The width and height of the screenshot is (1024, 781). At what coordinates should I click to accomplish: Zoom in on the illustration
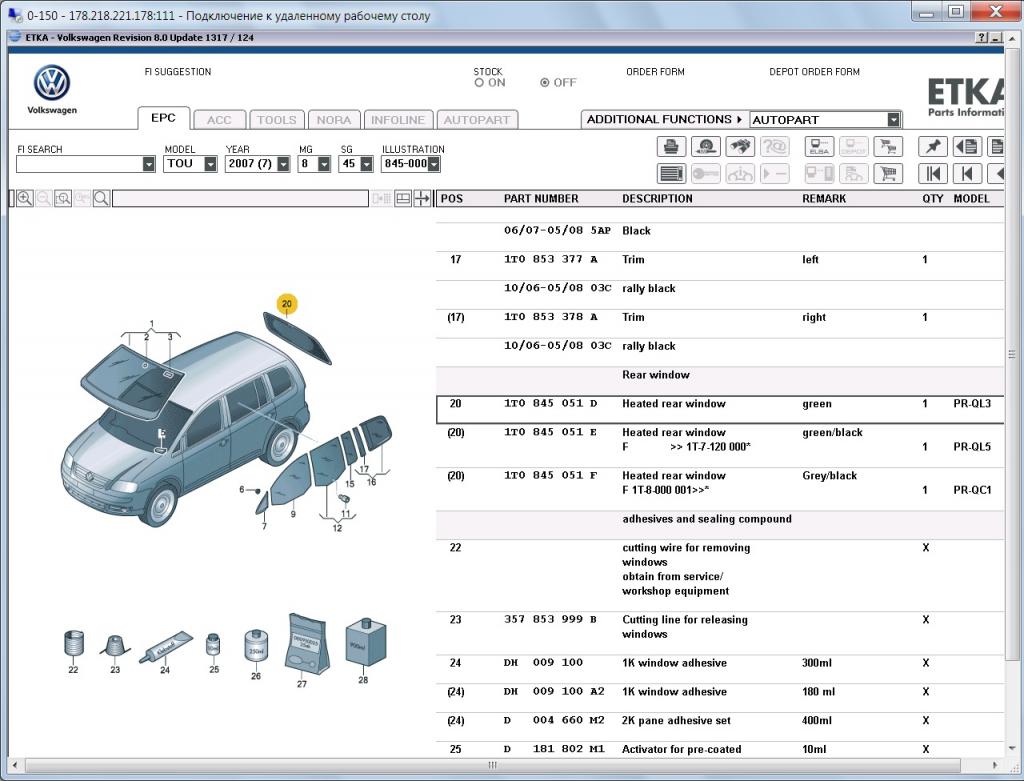click(x=25, y=199)
